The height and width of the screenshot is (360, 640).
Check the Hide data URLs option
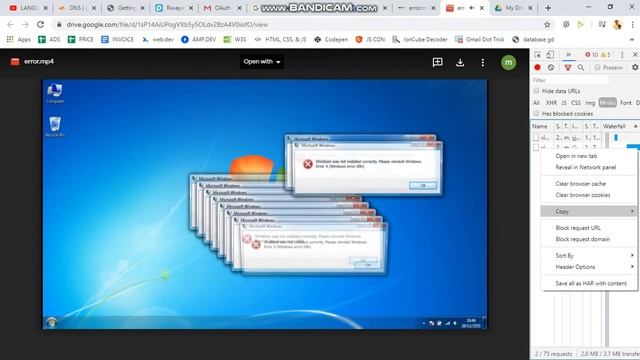(536, 91)
